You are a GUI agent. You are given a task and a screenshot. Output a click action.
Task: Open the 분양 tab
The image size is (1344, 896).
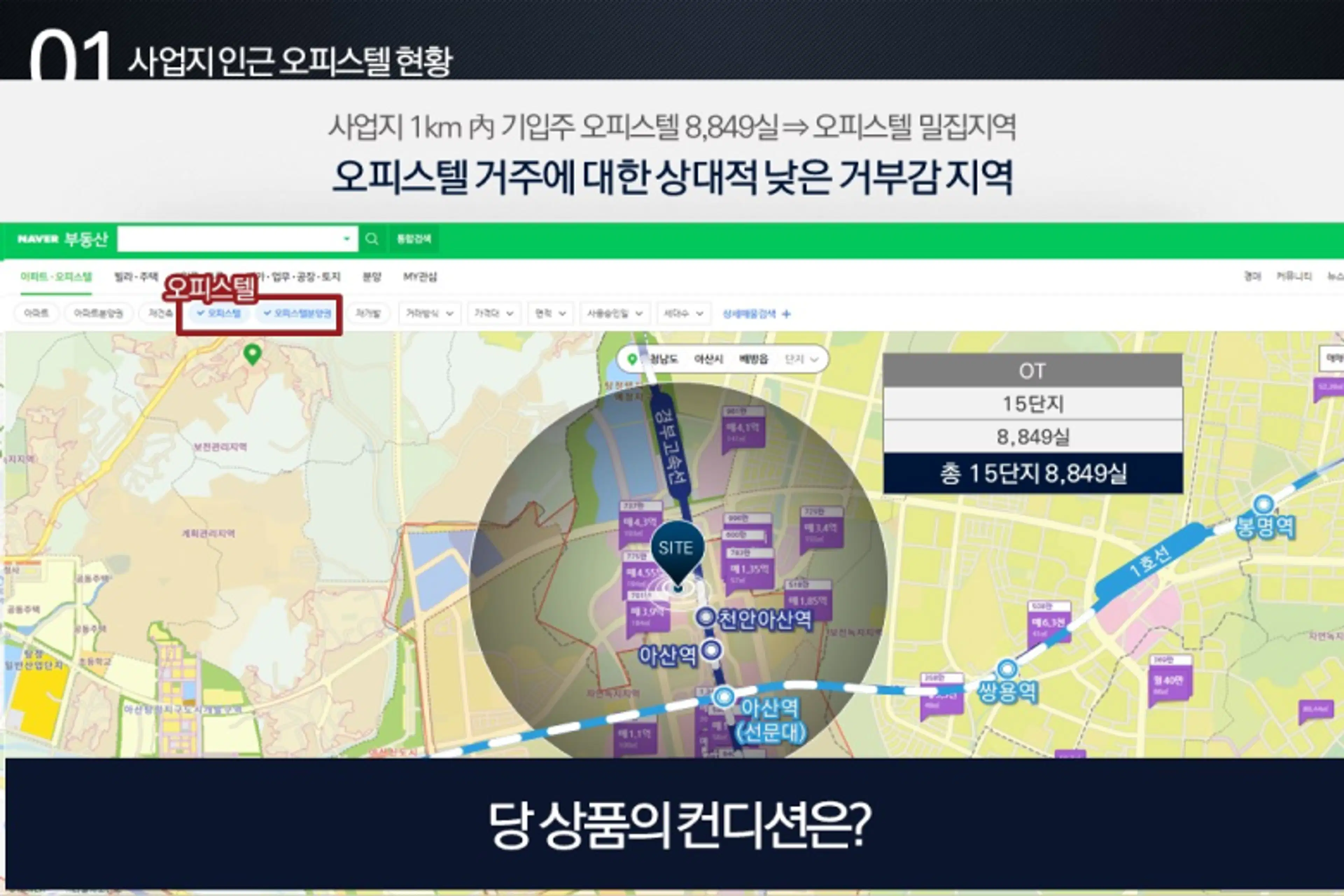point(371,276)
